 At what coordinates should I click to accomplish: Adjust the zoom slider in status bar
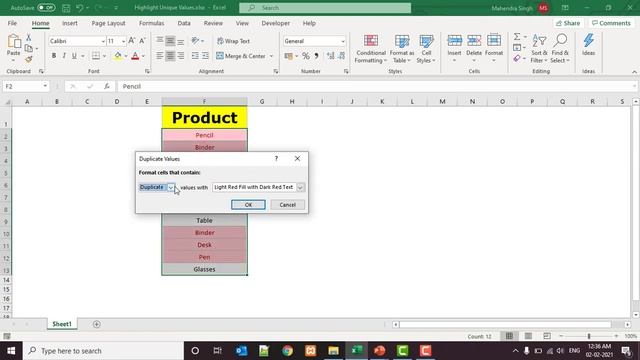(x=589, y=336)
